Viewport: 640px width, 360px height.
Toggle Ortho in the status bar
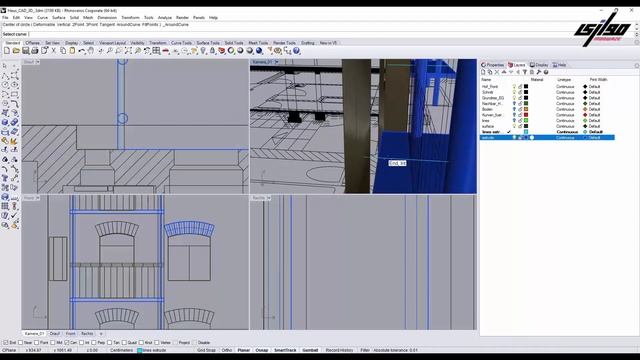pos(227,350)
